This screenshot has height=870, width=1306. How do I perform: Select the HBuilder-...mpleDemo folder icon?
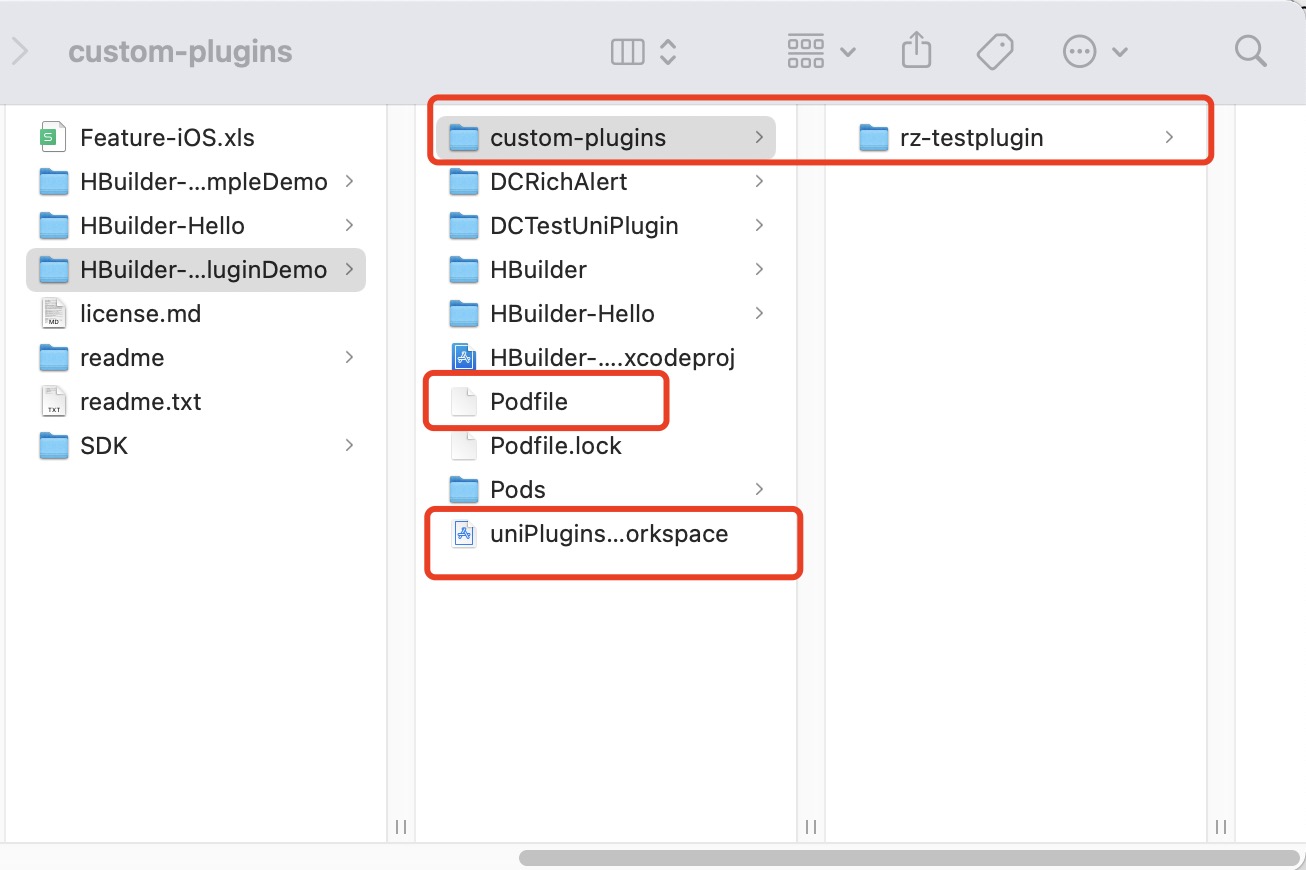click(x=54, y=181)
